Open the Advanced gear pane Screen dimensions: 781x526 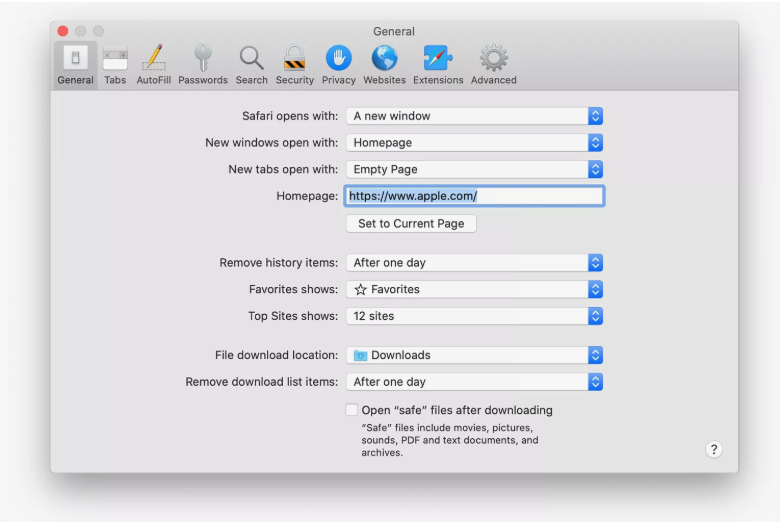[x=494, y=65]
